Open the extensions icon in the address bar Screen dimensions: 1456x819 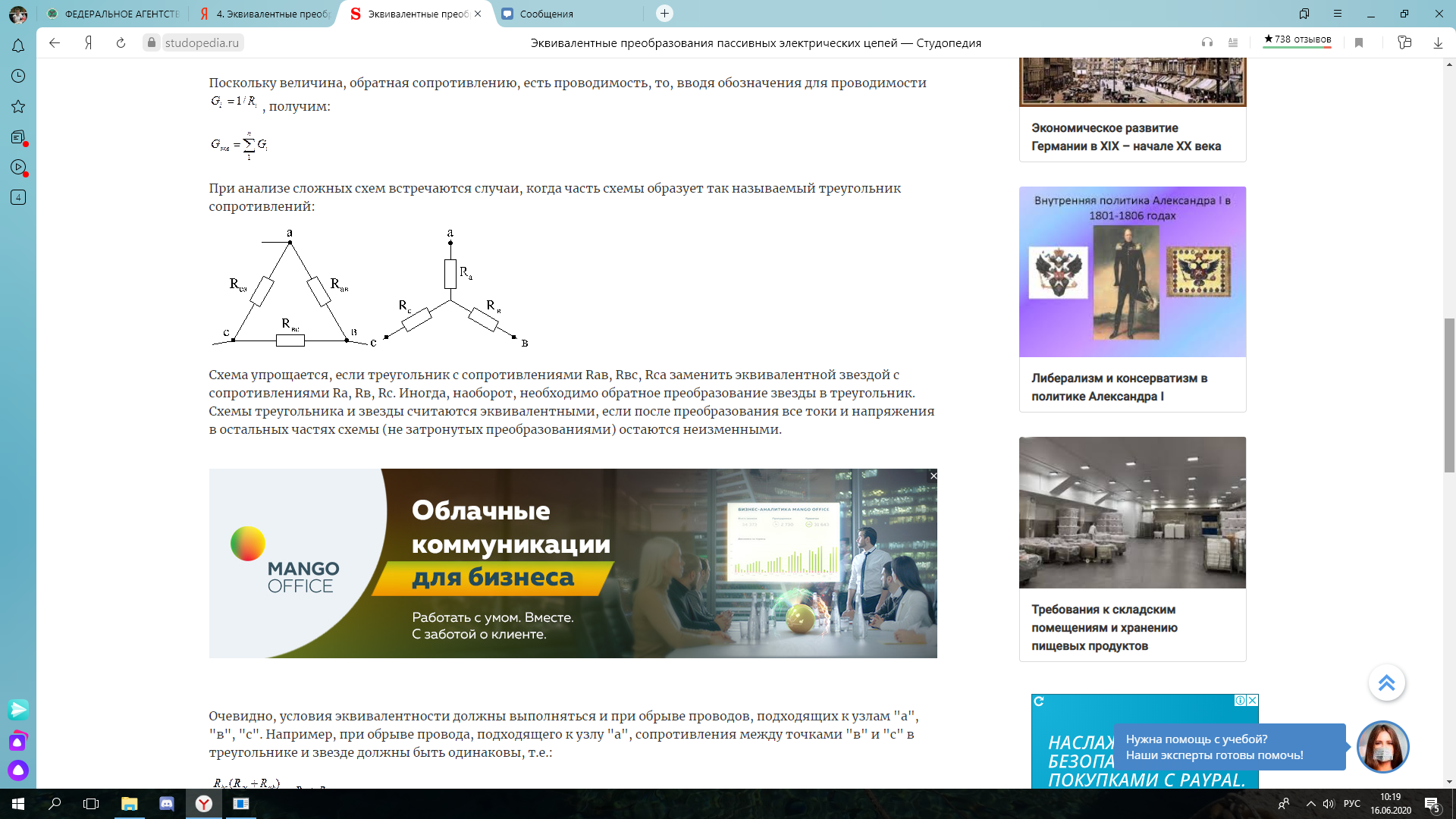[1404, 43]
